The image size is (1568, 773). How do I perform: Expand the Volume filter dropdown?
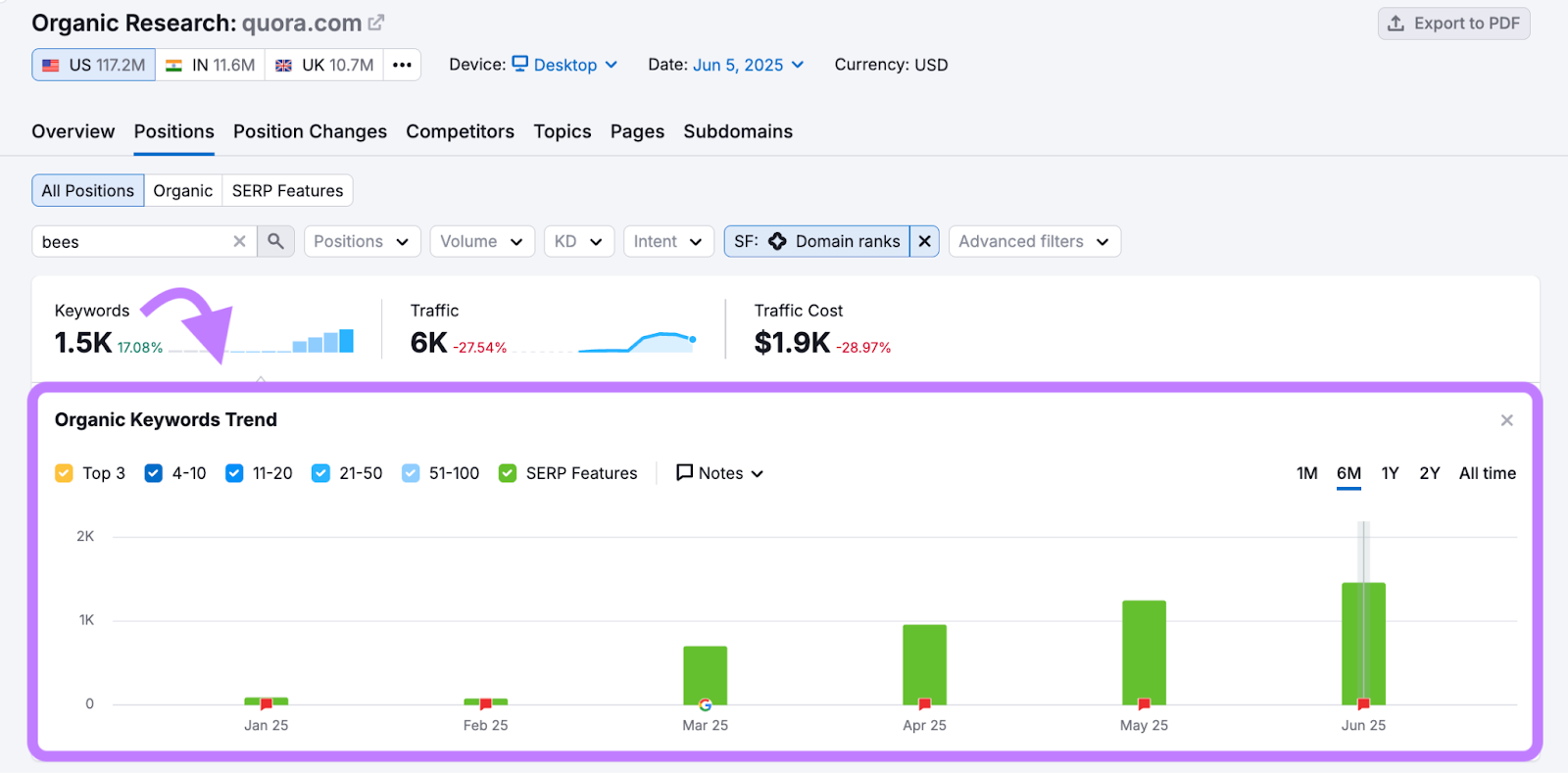coord(481,241)
